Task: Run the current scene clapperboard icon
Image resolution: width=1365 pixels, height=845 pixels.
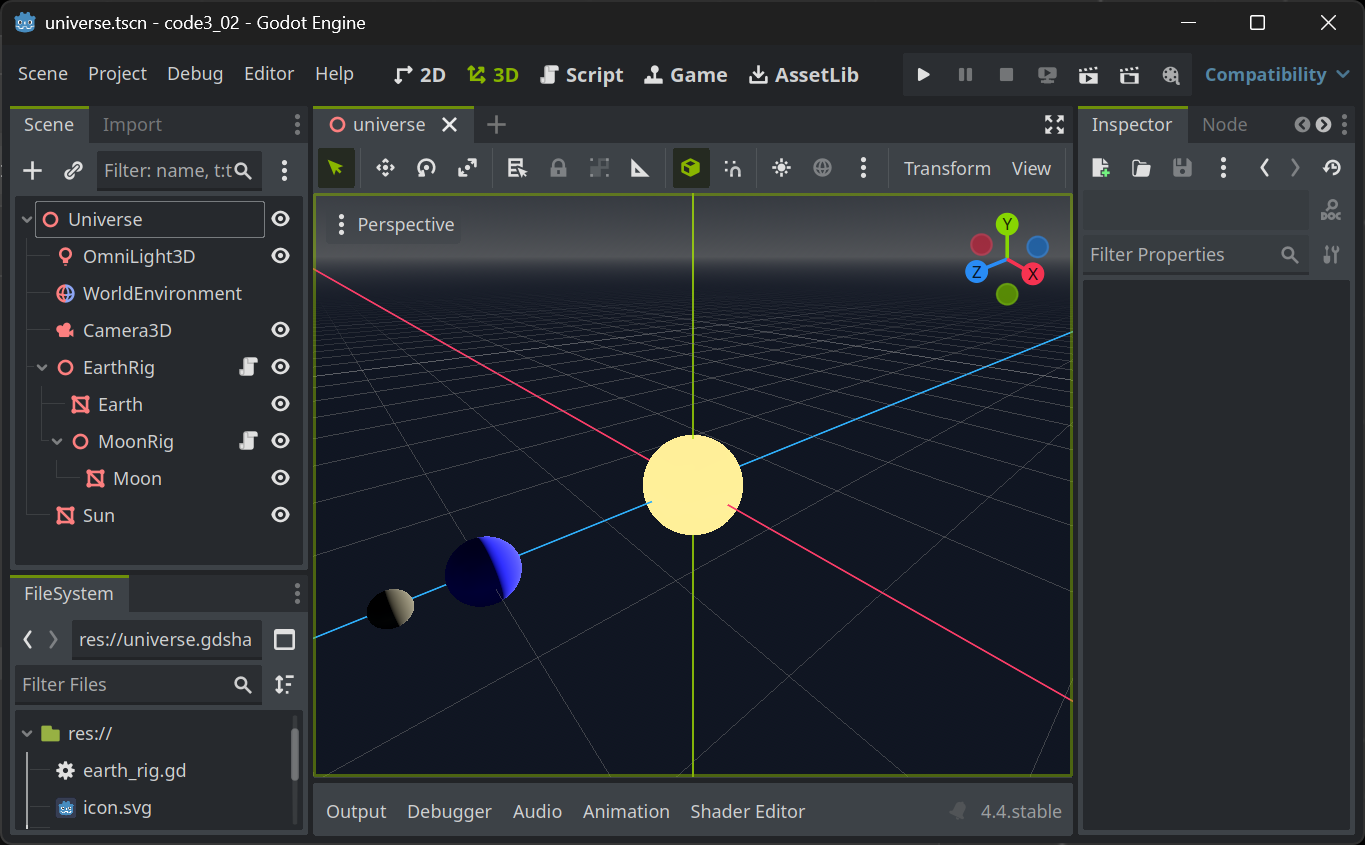Action: 1088,75
